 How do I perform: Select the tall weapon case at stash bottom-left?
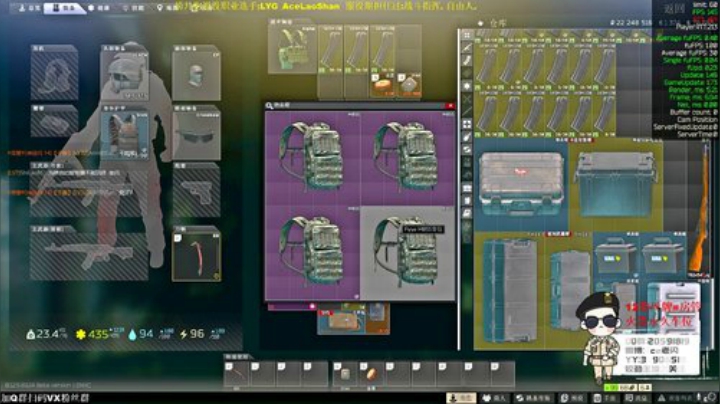click(x=509, y=291)
